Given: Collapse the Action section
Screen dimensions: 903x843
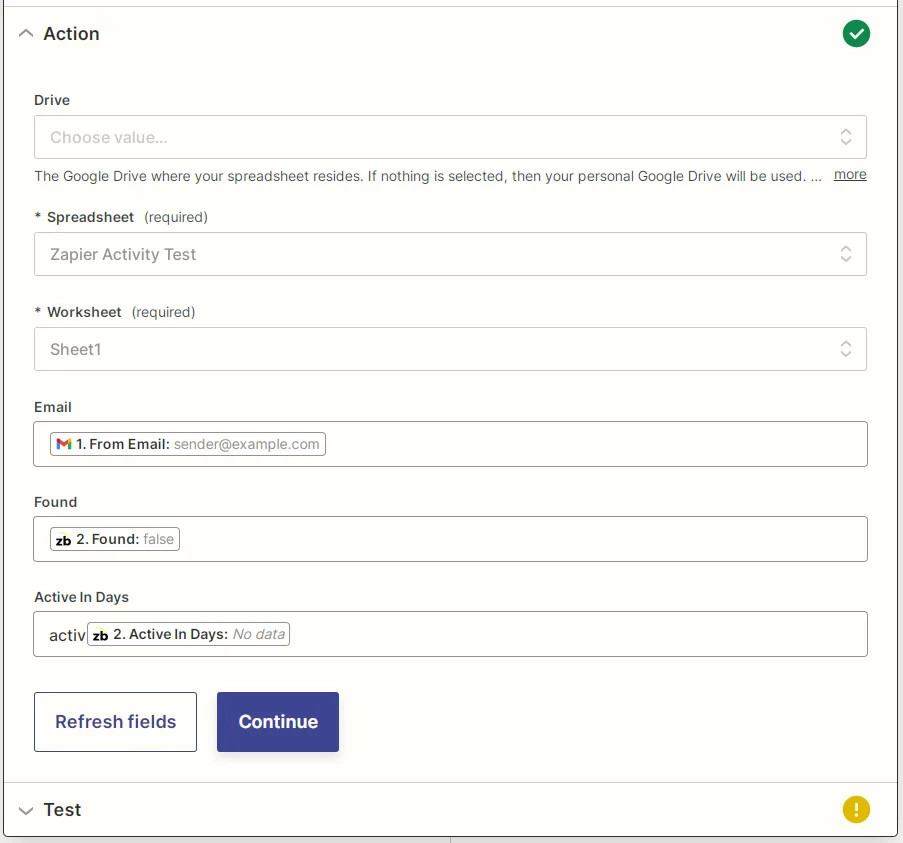Looking at the screenshot, I should 26,33.
